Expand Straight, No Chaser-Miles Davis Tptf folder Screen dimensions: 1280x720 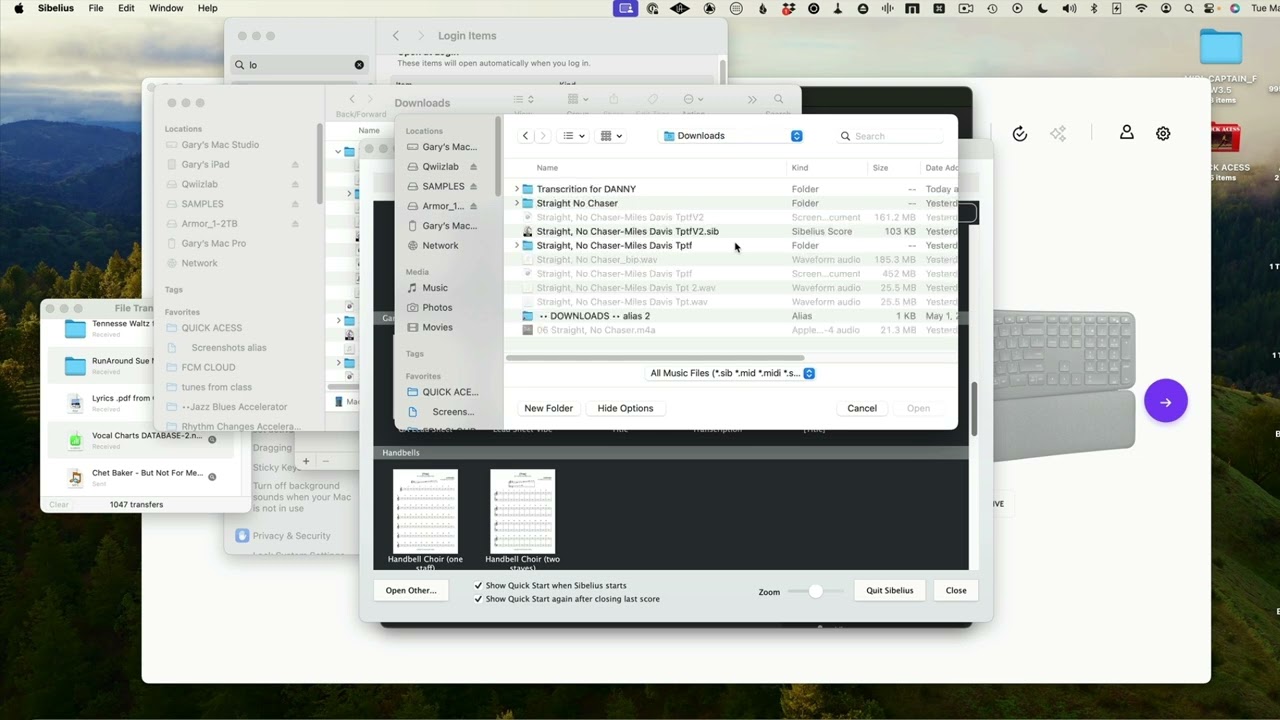pyautogui.click(x=517, y=245)
